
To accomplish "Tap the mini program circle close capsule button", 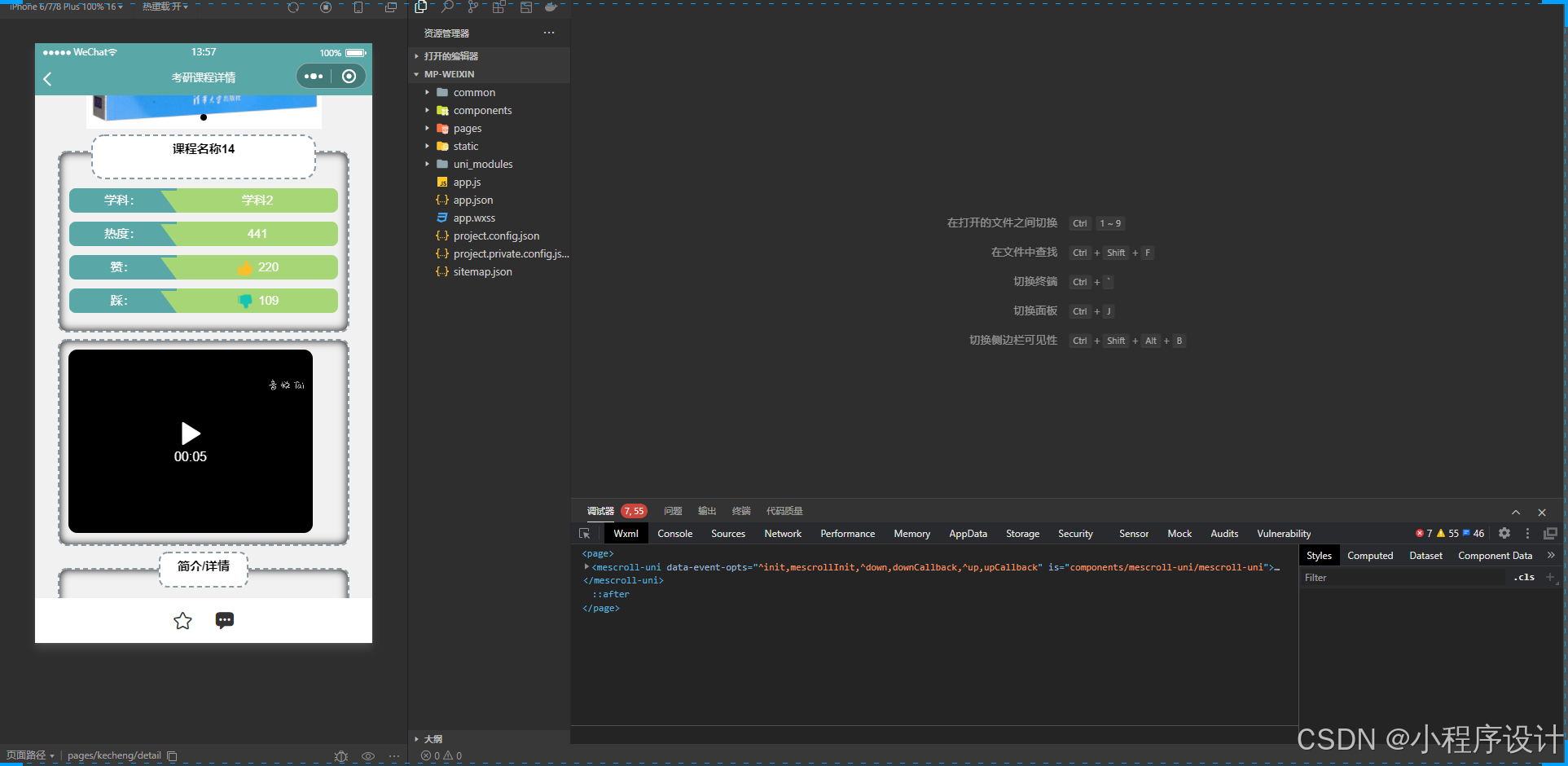I will click(x=349, y=77).
